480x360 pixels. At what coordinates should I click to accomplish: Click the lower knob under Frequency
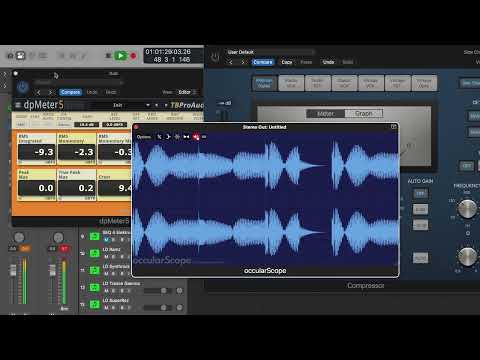click(467, 257)
